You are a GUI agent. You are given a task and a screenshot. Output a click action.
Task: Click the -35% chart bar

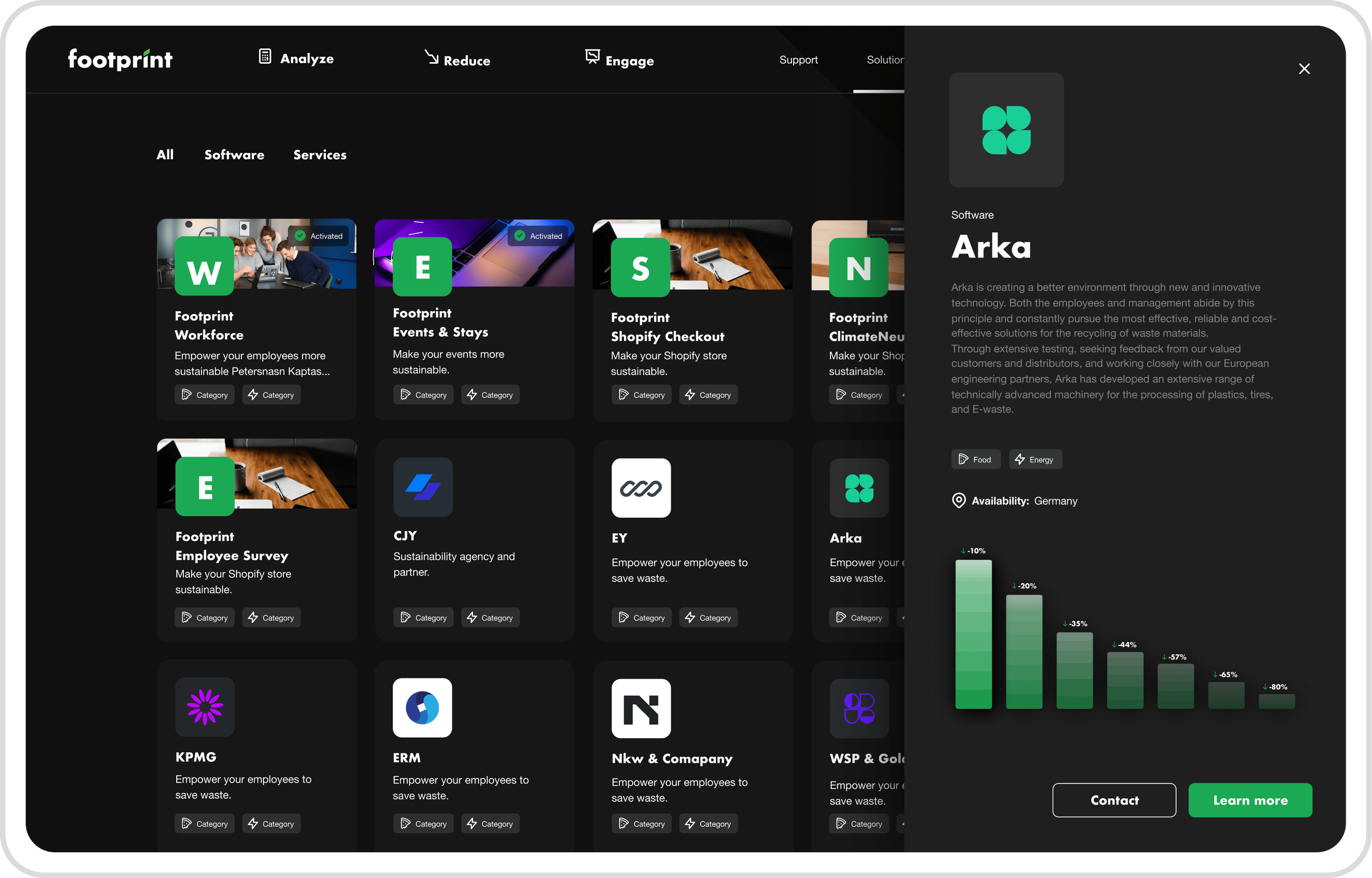tap(1075, 670)
